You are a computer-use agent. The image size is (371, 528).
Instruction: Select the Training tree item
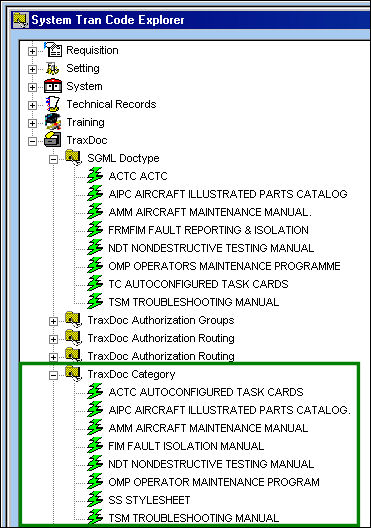coord(85,122)
